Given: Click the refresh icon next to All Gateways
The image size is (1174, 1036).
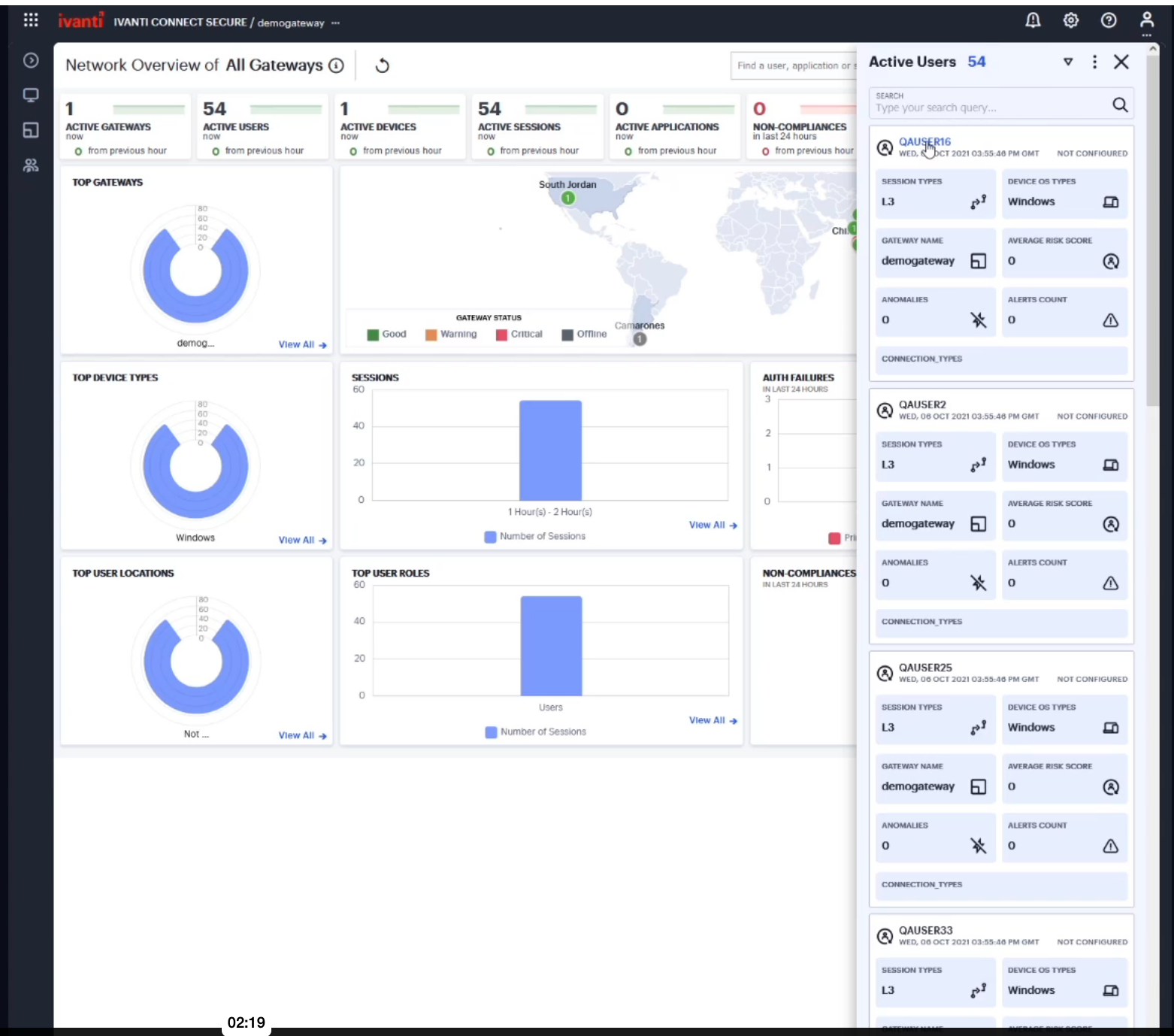Looking at the screenshot, I should [382, 65].
